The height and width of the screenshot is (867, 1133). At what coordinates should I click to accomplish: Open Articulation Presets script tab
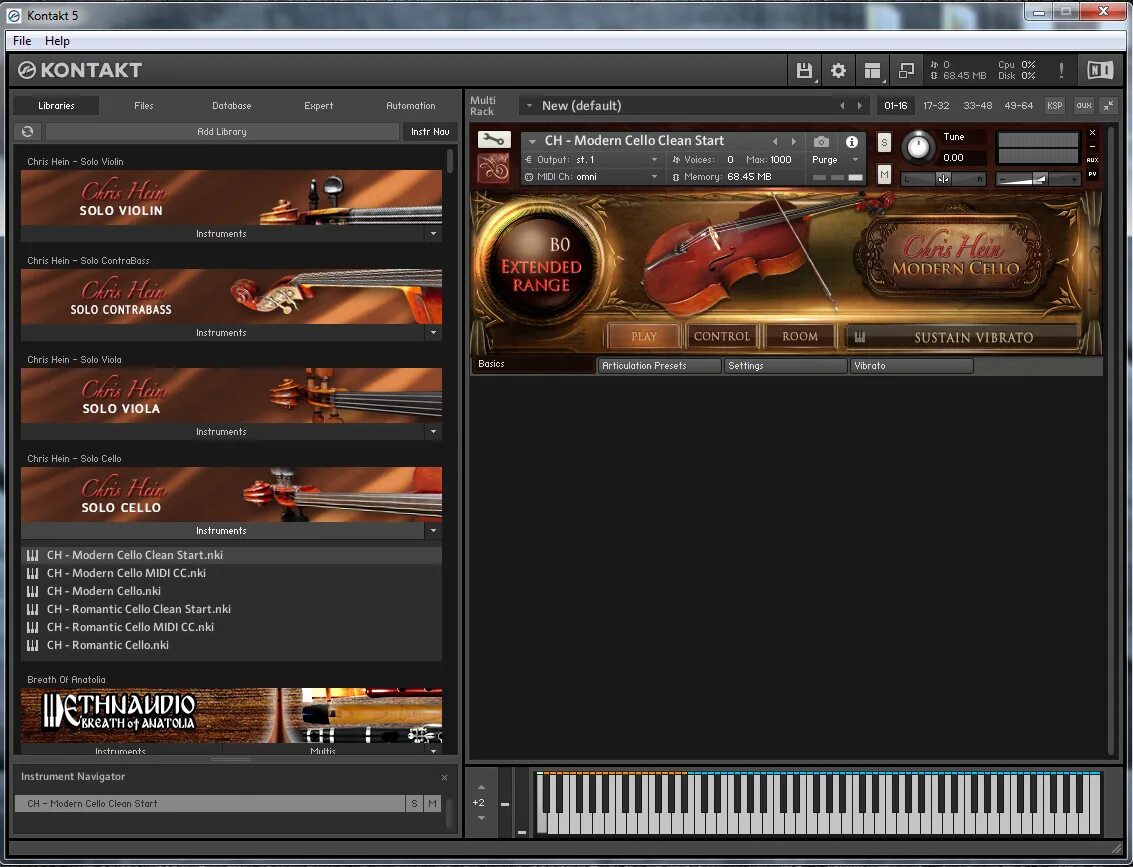[x=659, y=366]
